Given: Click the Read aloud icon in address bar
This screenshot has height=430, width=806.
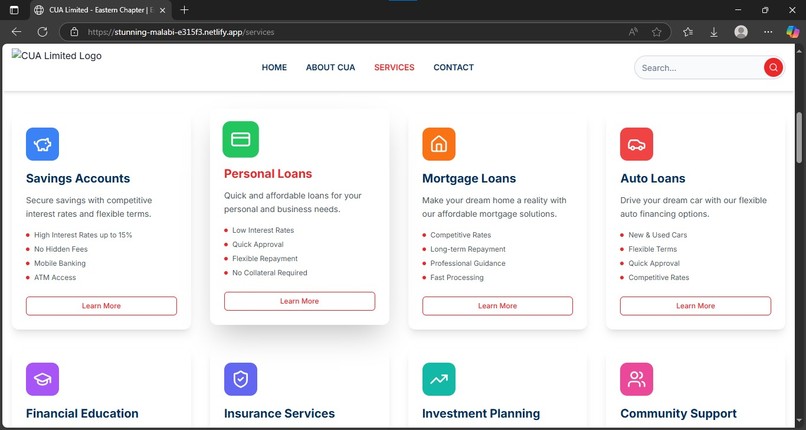Looking at the screenshot, I should tap(633, 32).
